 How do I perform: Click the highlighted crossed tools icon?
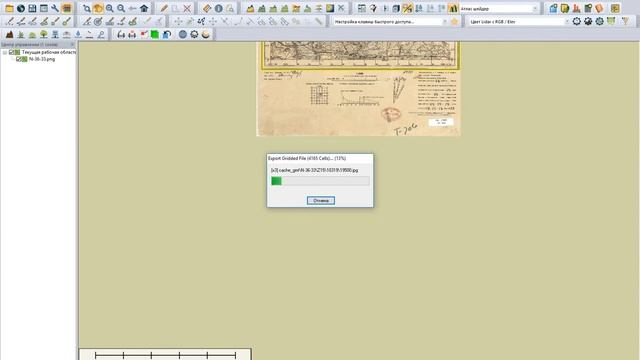click(407, 8)
